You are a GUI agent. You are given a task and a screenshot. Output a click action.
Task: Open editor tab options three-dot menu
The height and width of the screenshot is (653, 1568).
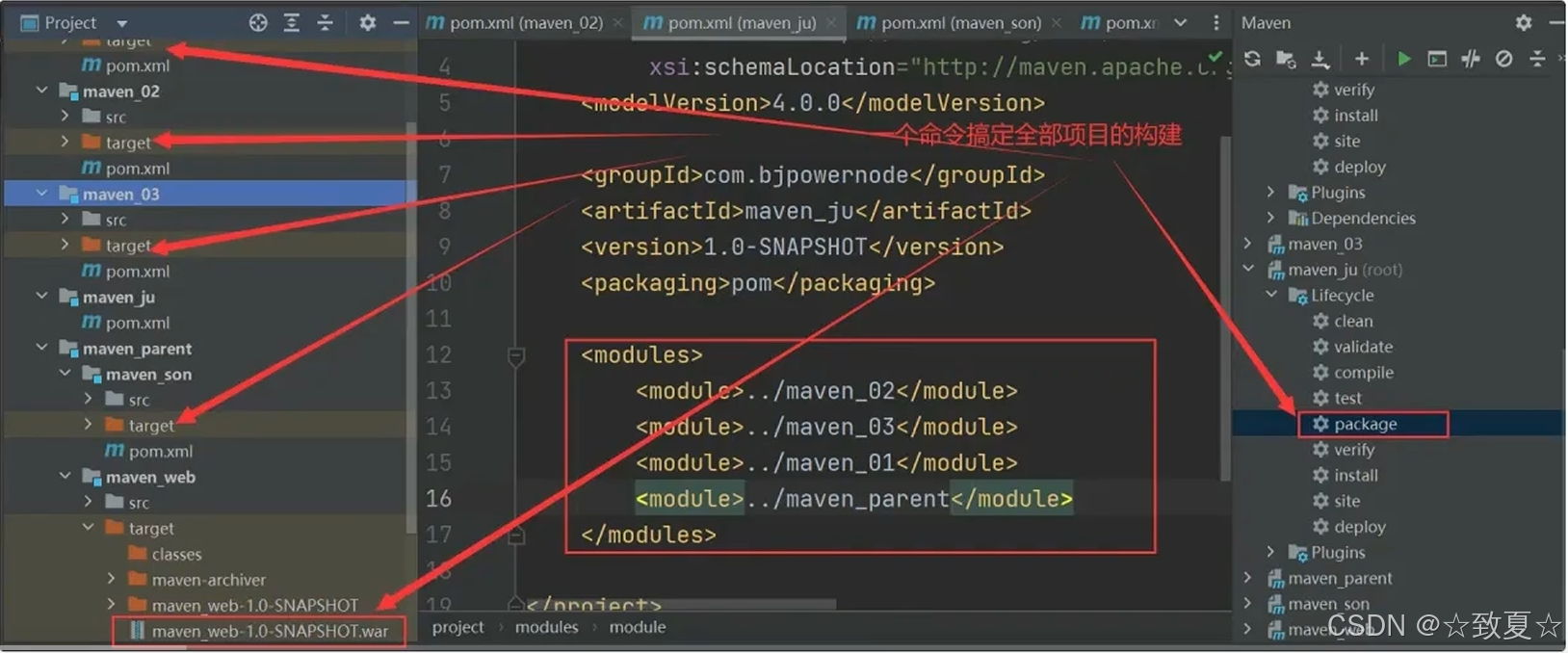1215,22
